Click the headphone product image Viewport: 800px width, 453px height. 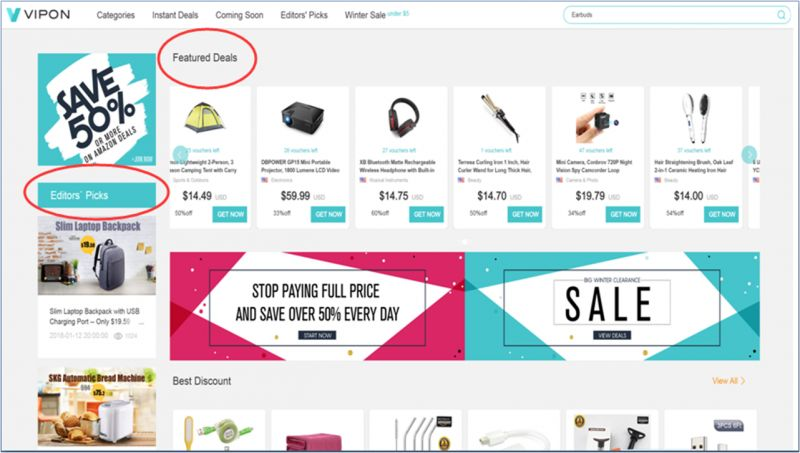(x=402, y=118)
